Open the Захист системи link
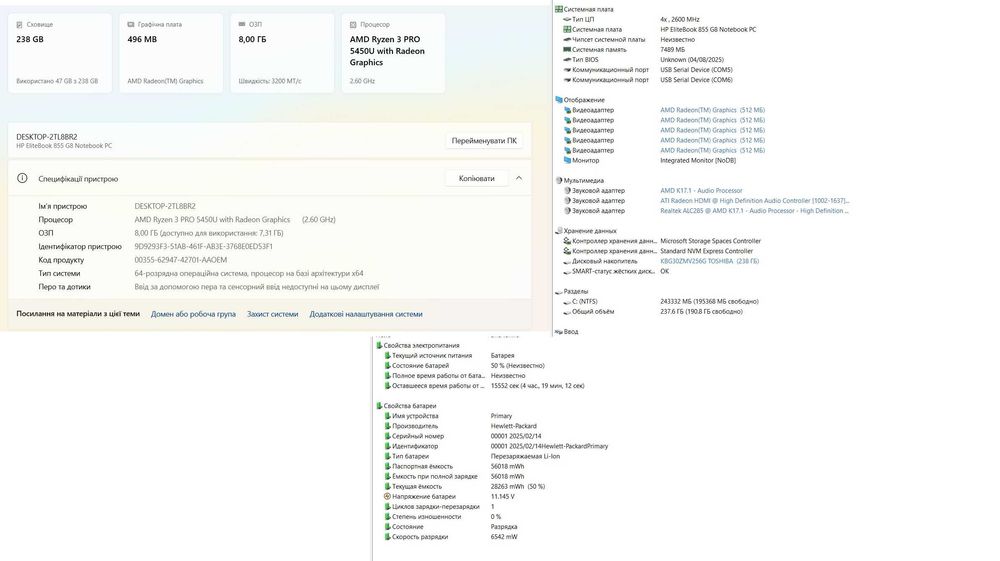 pos(272,314)
